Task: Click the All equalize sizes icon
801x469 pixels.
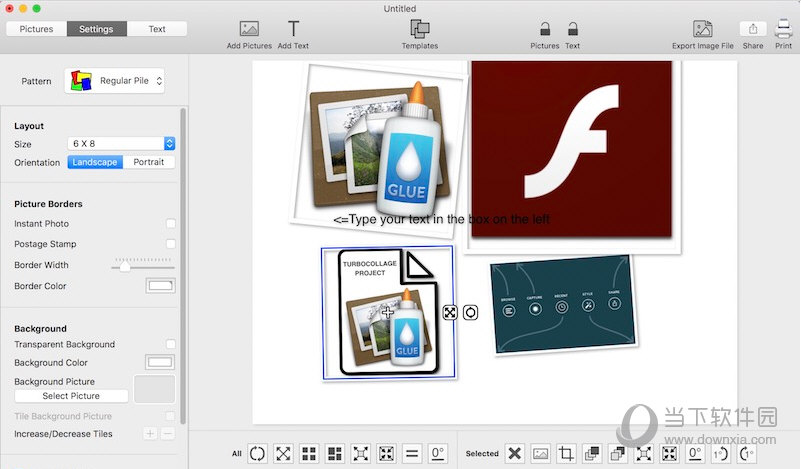Action: coord(412,453)
